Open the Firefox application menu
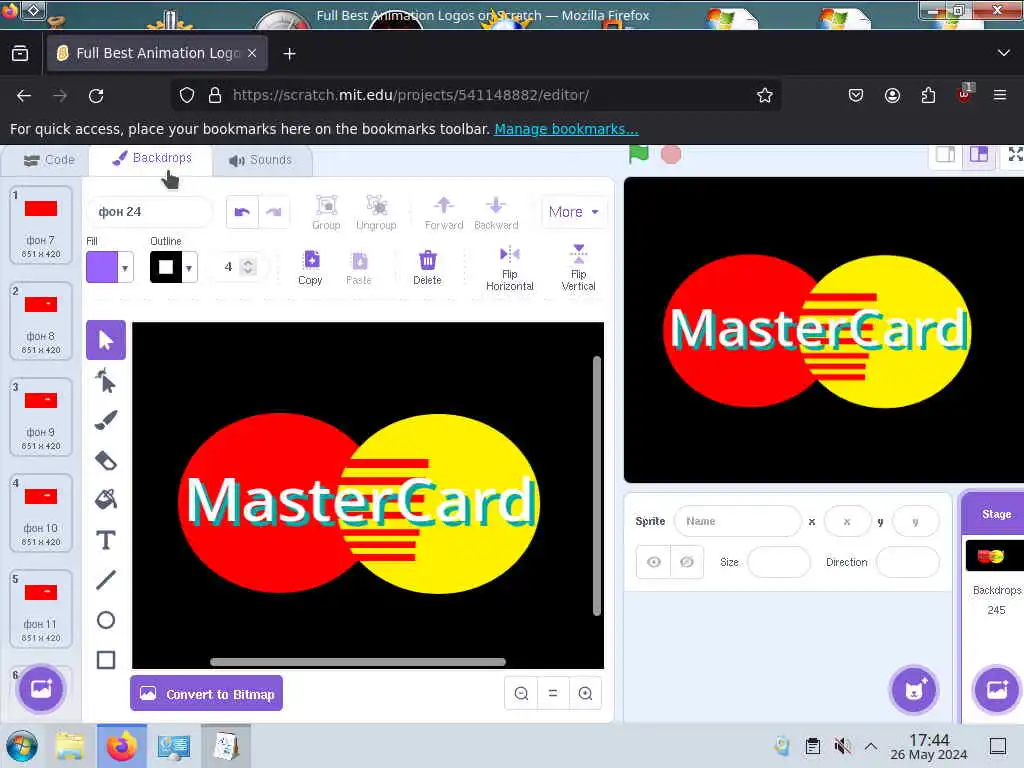 (1000, 95)
